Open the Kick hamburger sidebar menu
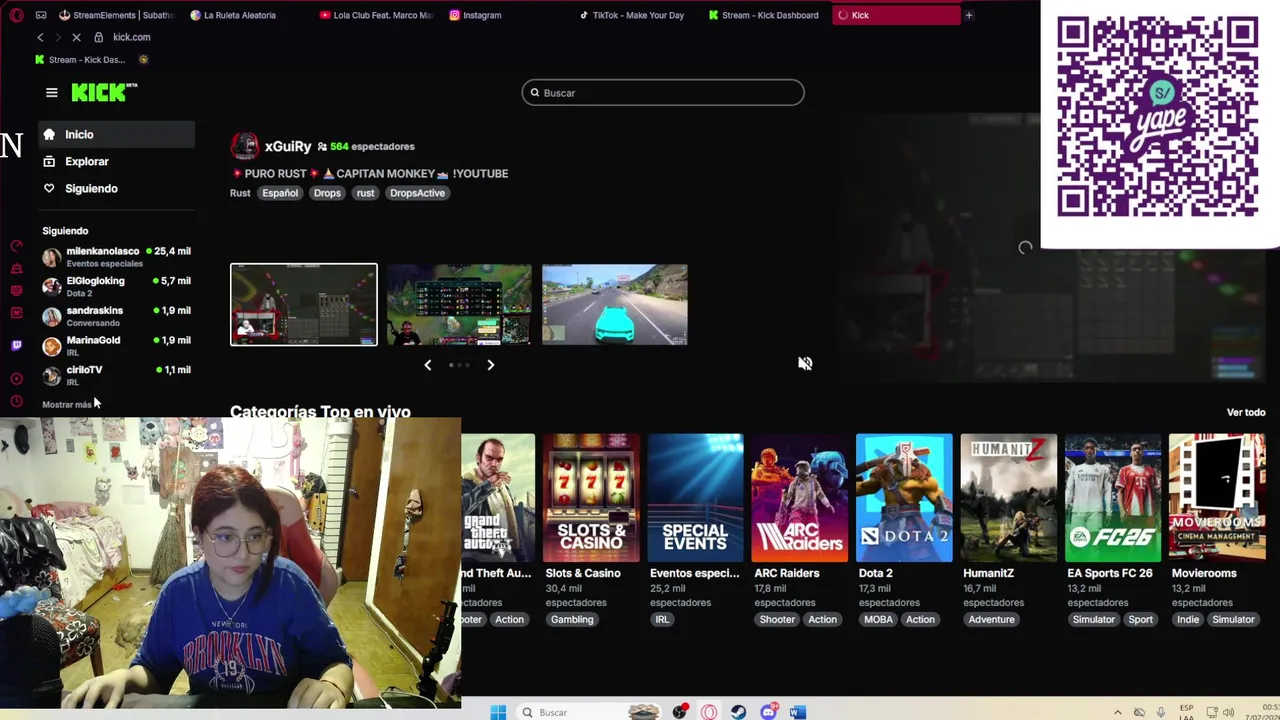Image resolution: width=1280 pixels, height=720 pixels. [52, 93]
